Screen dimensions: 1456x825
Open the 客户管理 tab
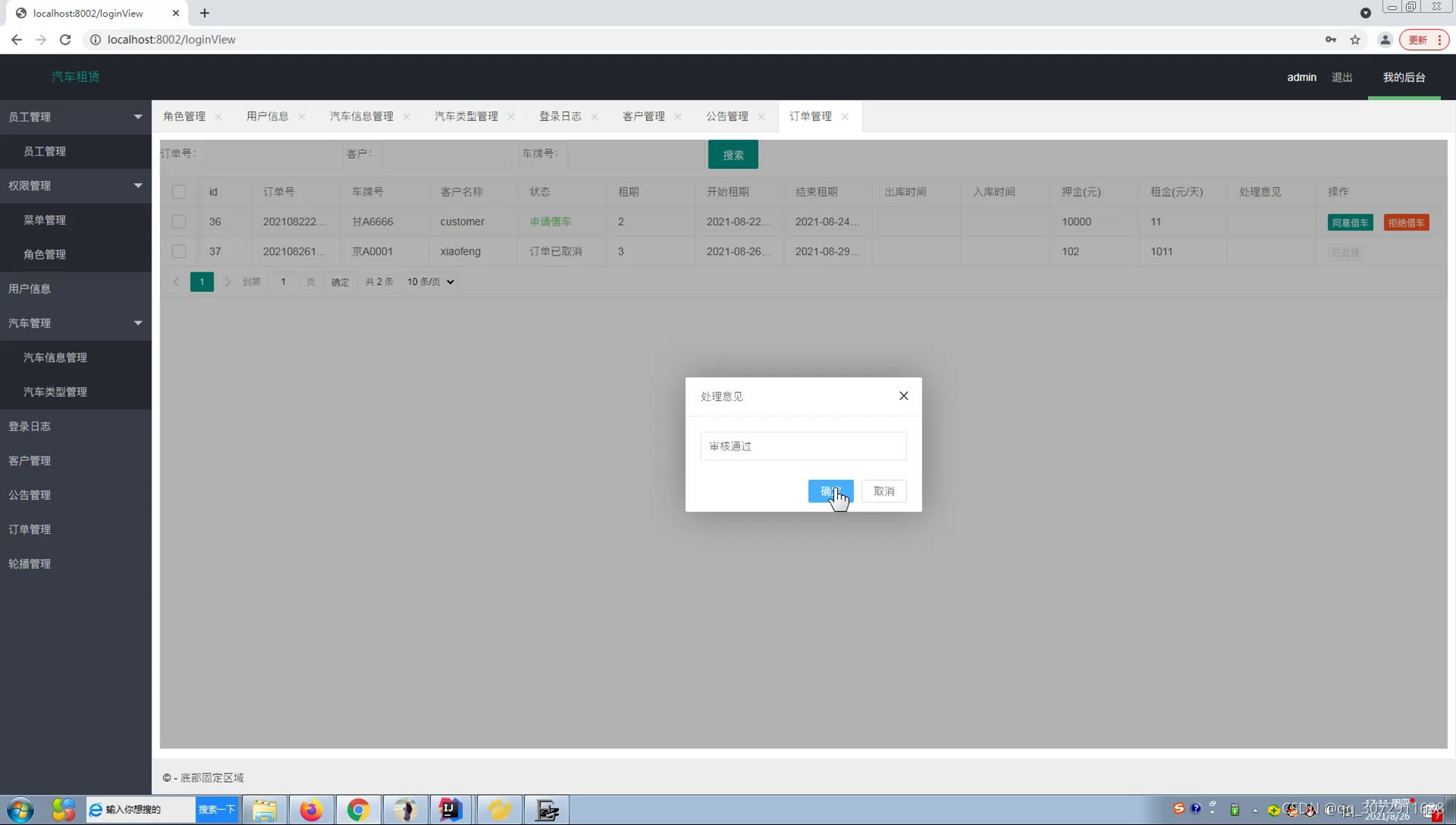click(x=644, y=117)
